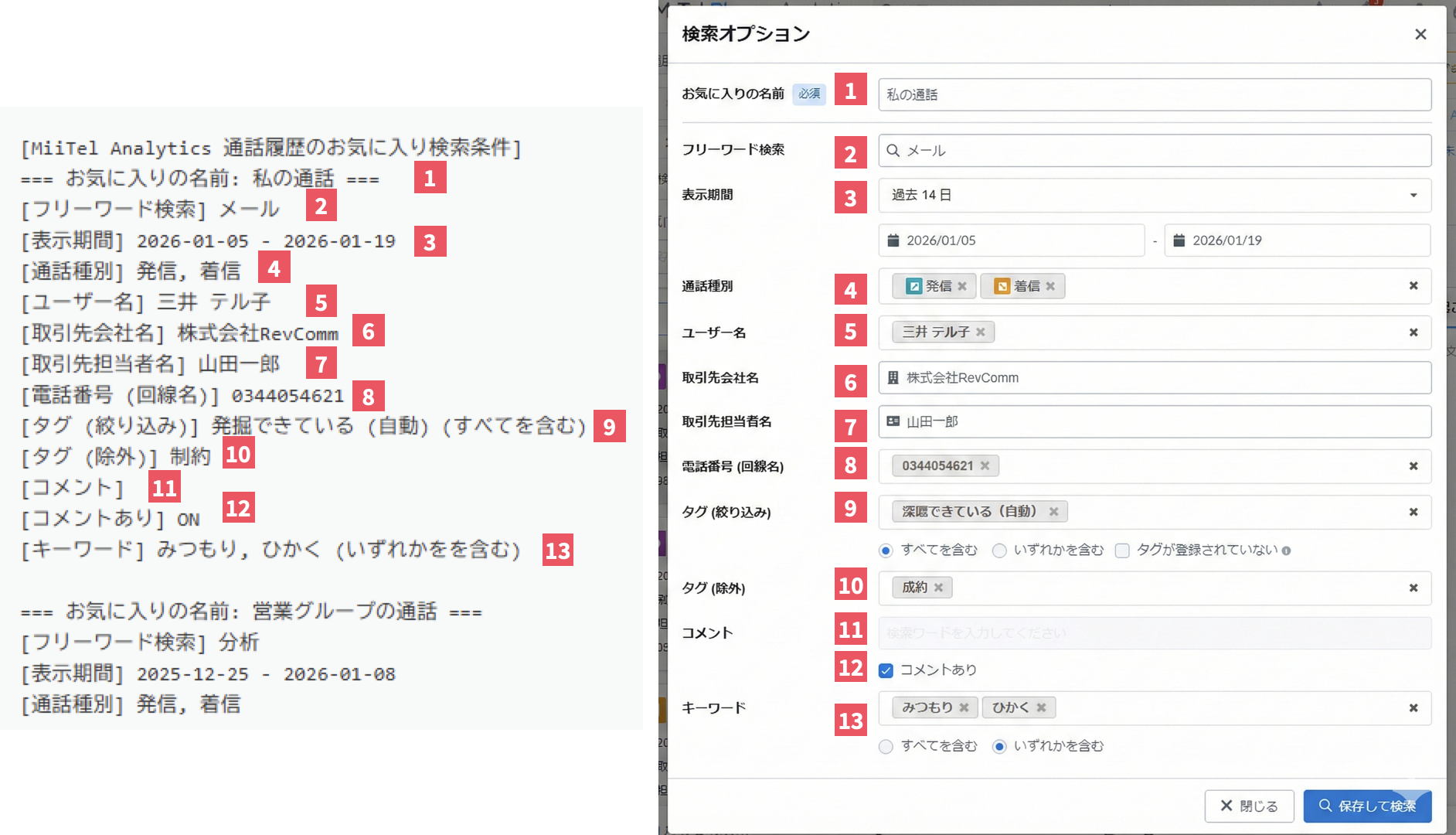Click the magnifier icon in フリーワード検索
Image resolution: width=1456 pixels, height=835 pixels.
(x=893, y=150)
